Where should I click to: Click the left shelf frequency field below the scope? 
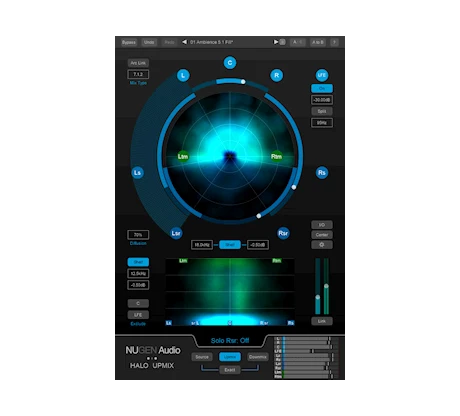tap(202, 245)
